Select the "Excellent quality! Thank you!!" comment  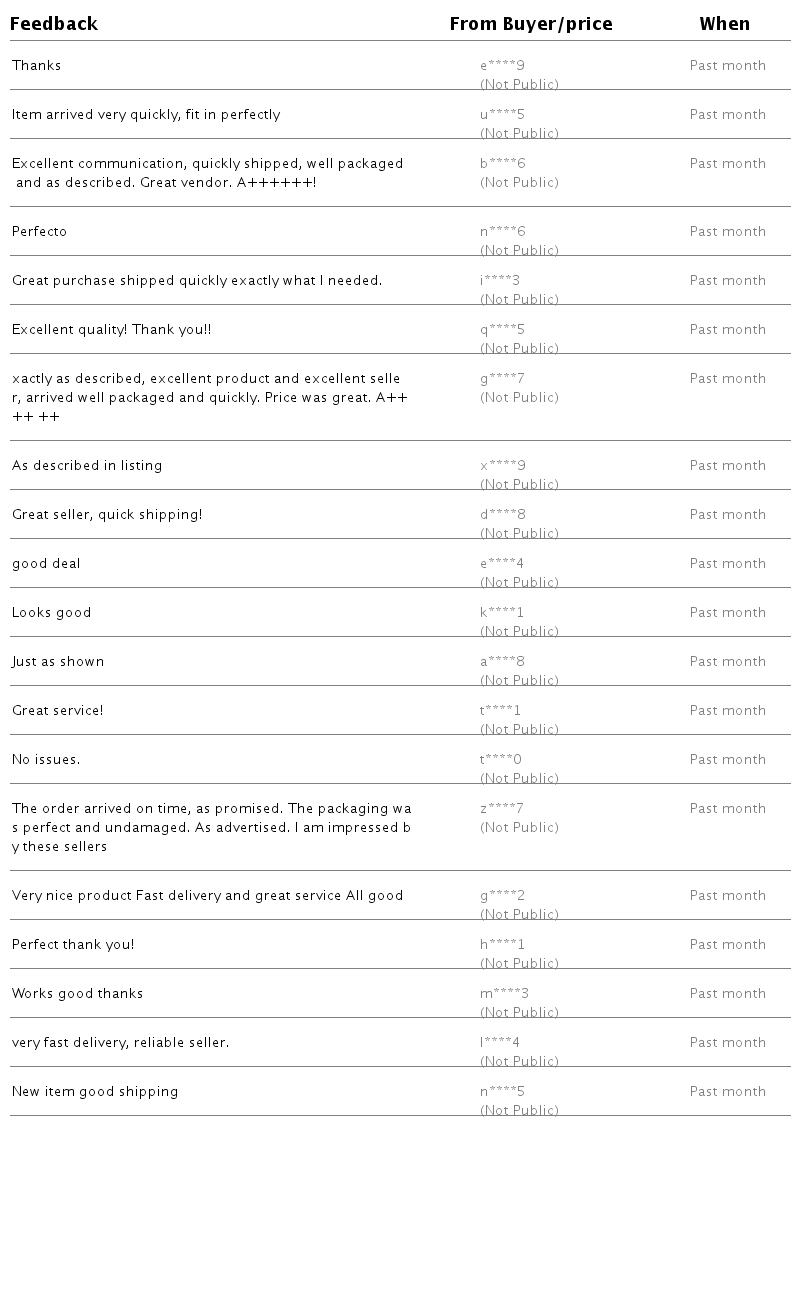111,330
